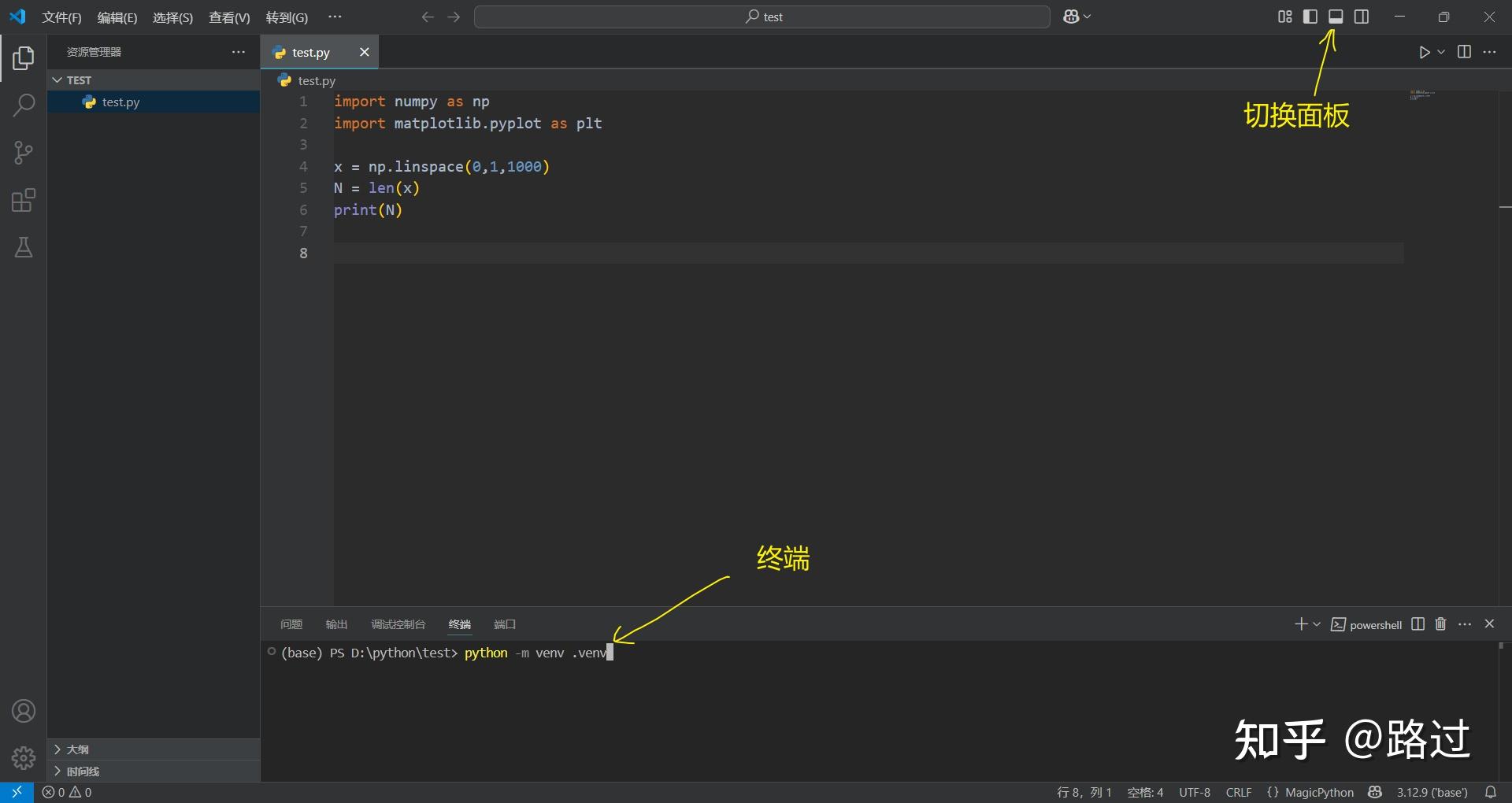
Task: Toggle the secondary sidebar
Action: 1362,16
